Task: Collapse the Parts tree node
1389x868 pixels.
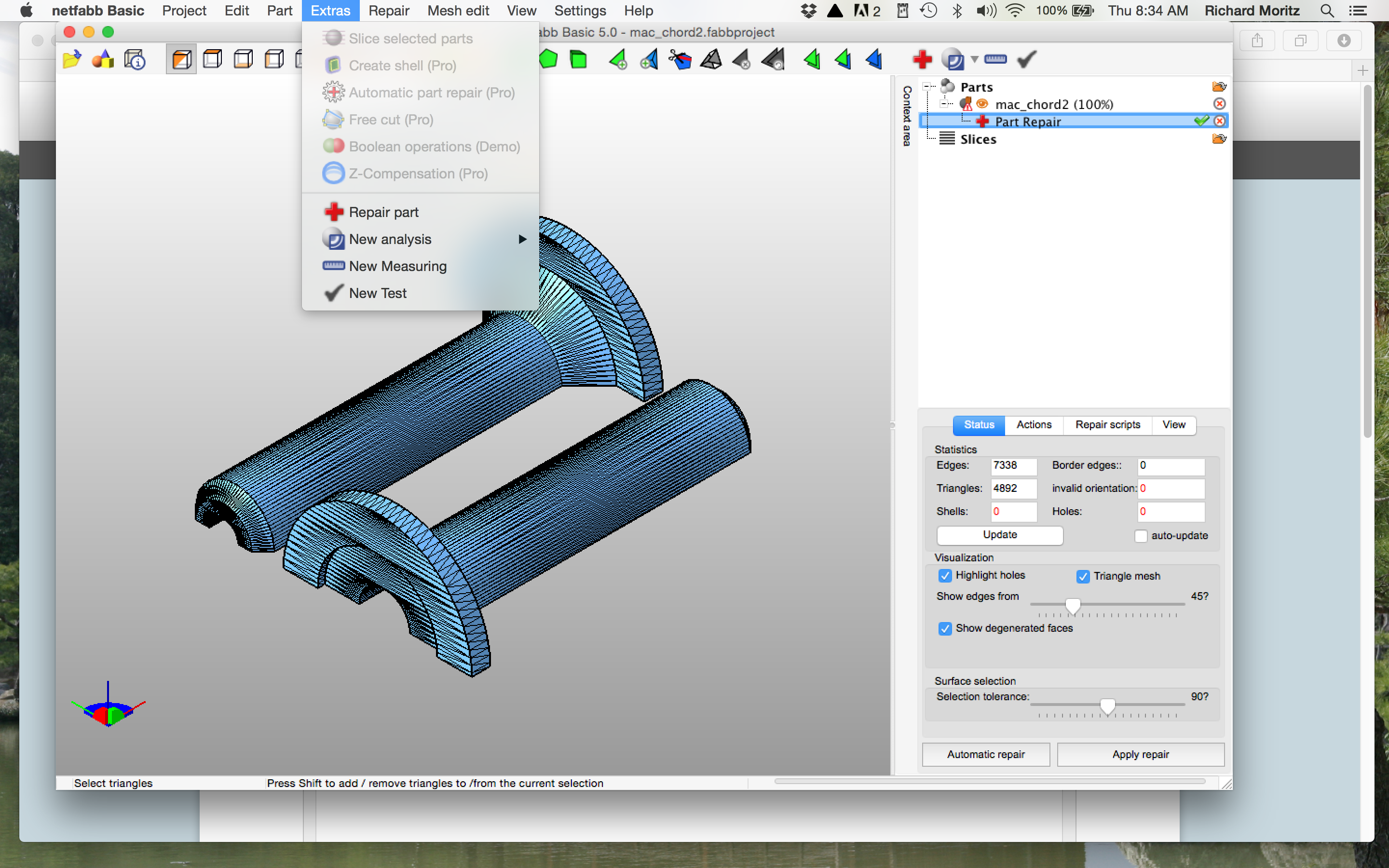Action: click(927, 87)
